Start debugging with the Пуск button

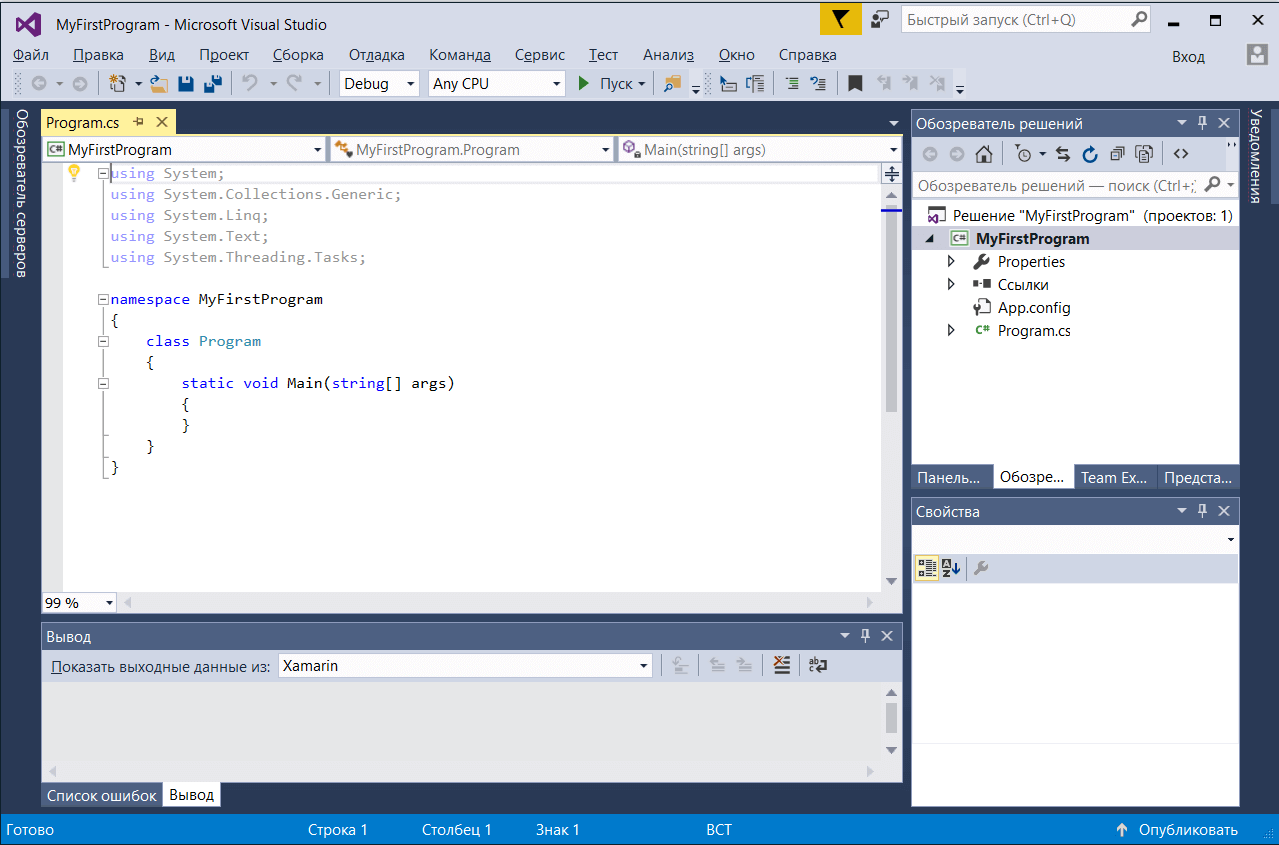point(613,84)
